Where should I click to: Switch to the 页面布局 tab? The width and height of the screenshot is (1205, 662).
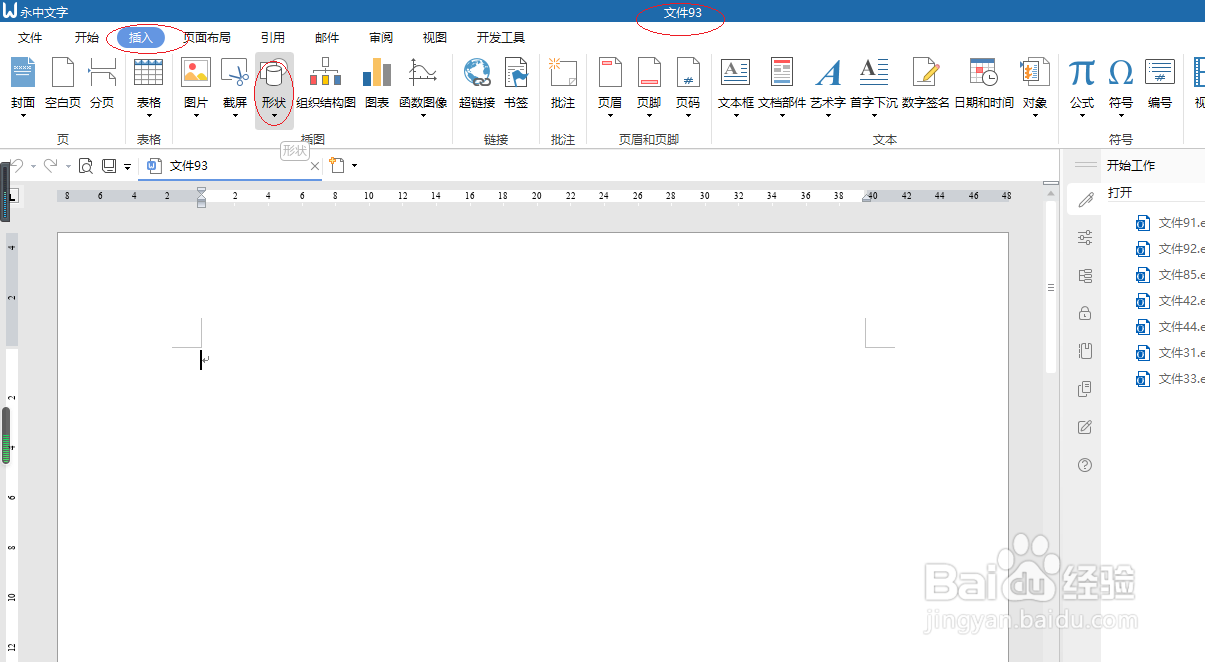(x=207, y=38)
